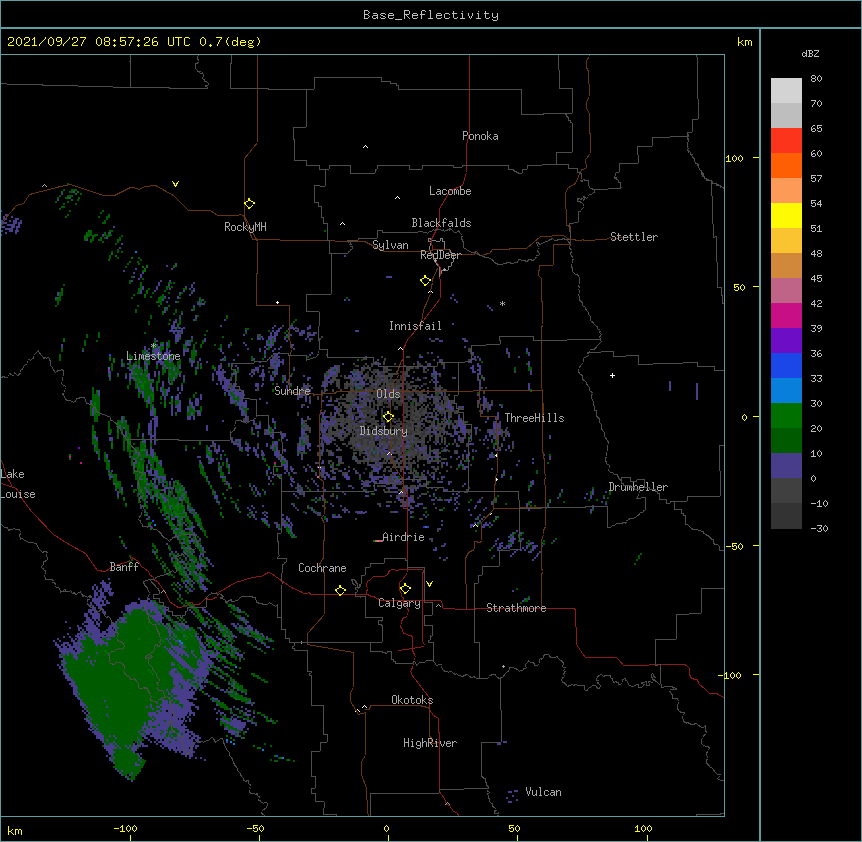The image size is (862, 842).
Task: Click the purple echo cluster southwest of Vulcan
Action: [512, 795]
